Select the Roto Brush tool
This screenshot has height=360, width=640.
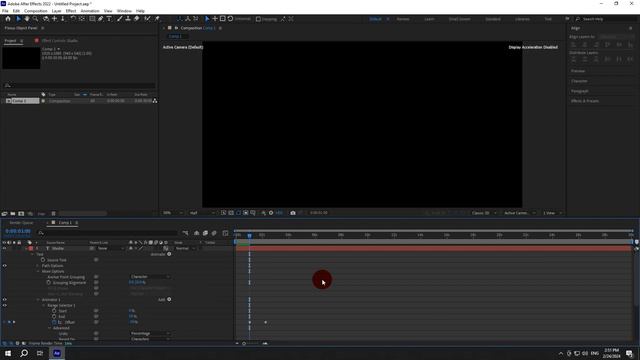coord(147,19)
